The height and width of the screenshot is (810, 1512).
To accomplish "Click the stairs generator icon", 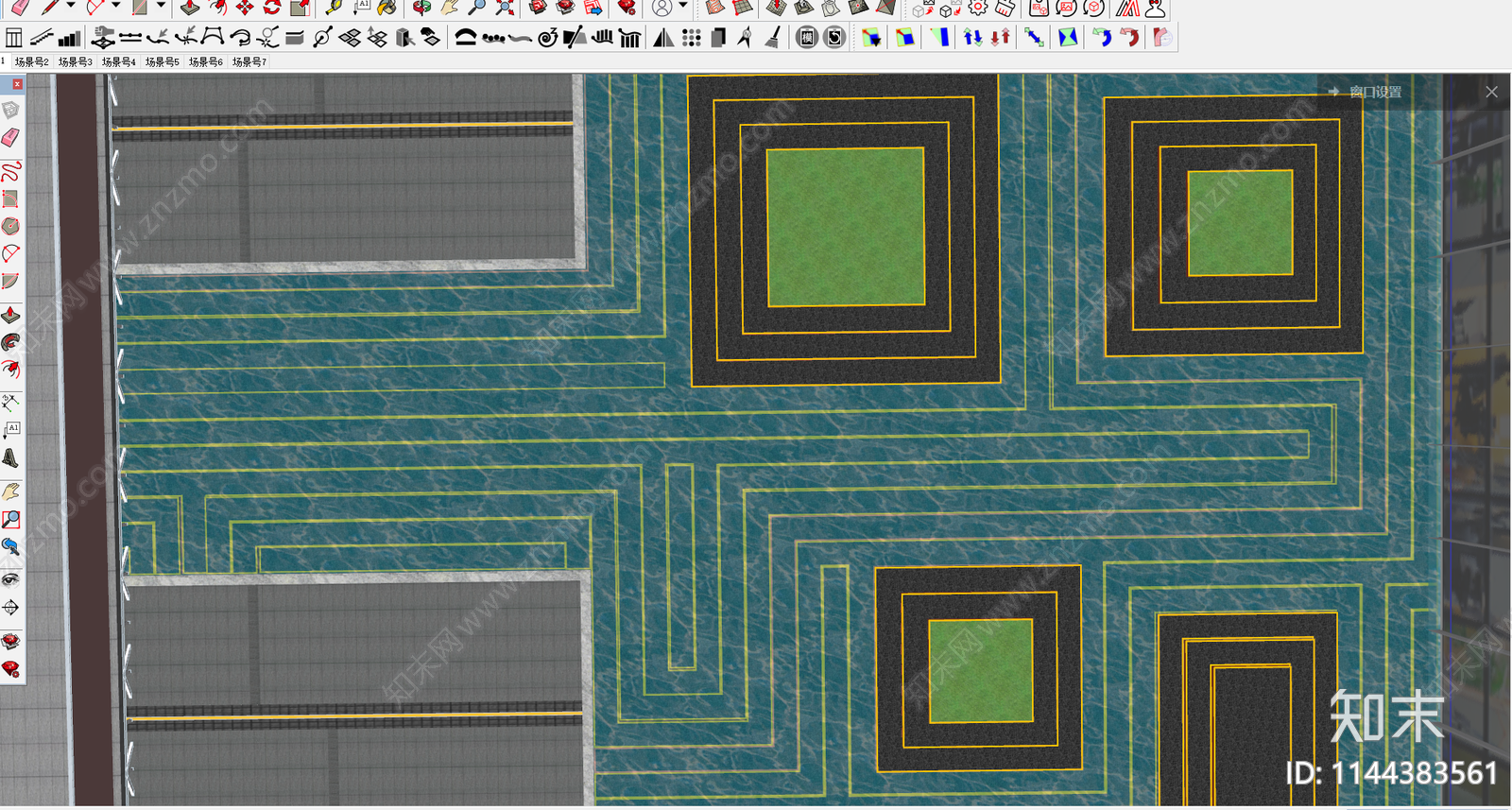I will pos(42,38).
